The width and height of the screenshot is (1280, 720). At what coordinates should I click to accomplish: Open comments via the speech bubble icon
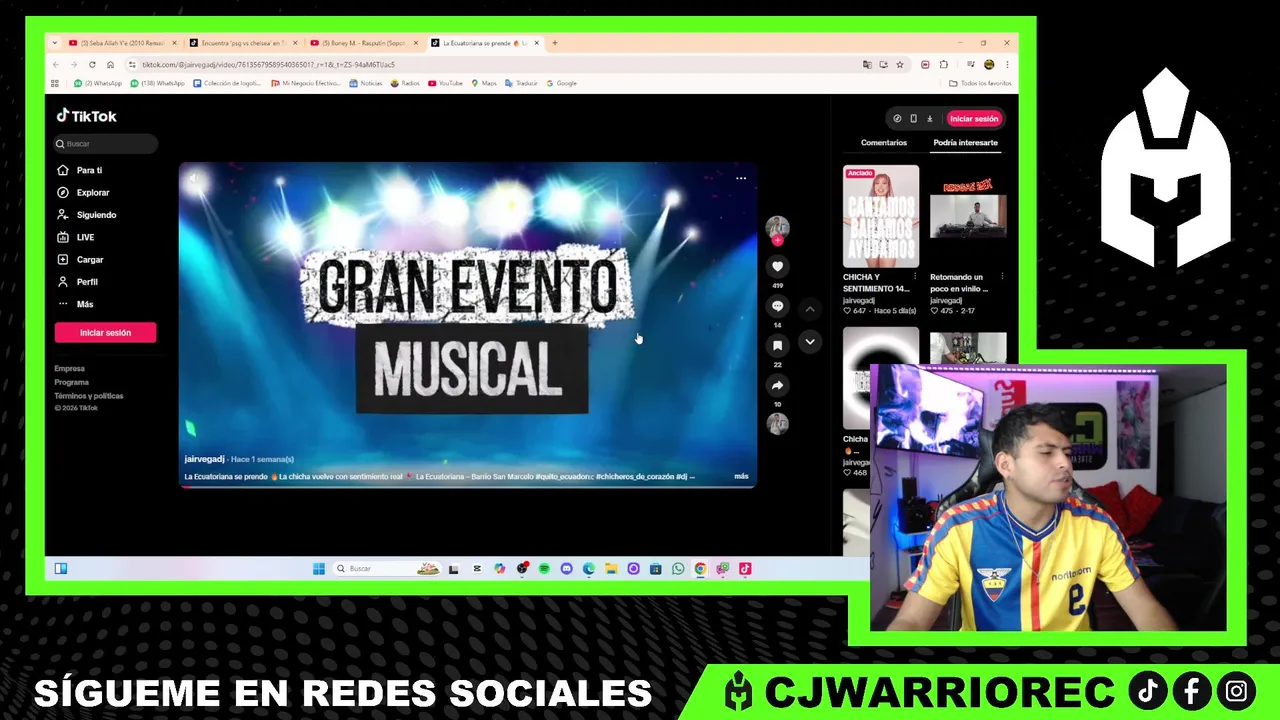[x=777, y=306]
